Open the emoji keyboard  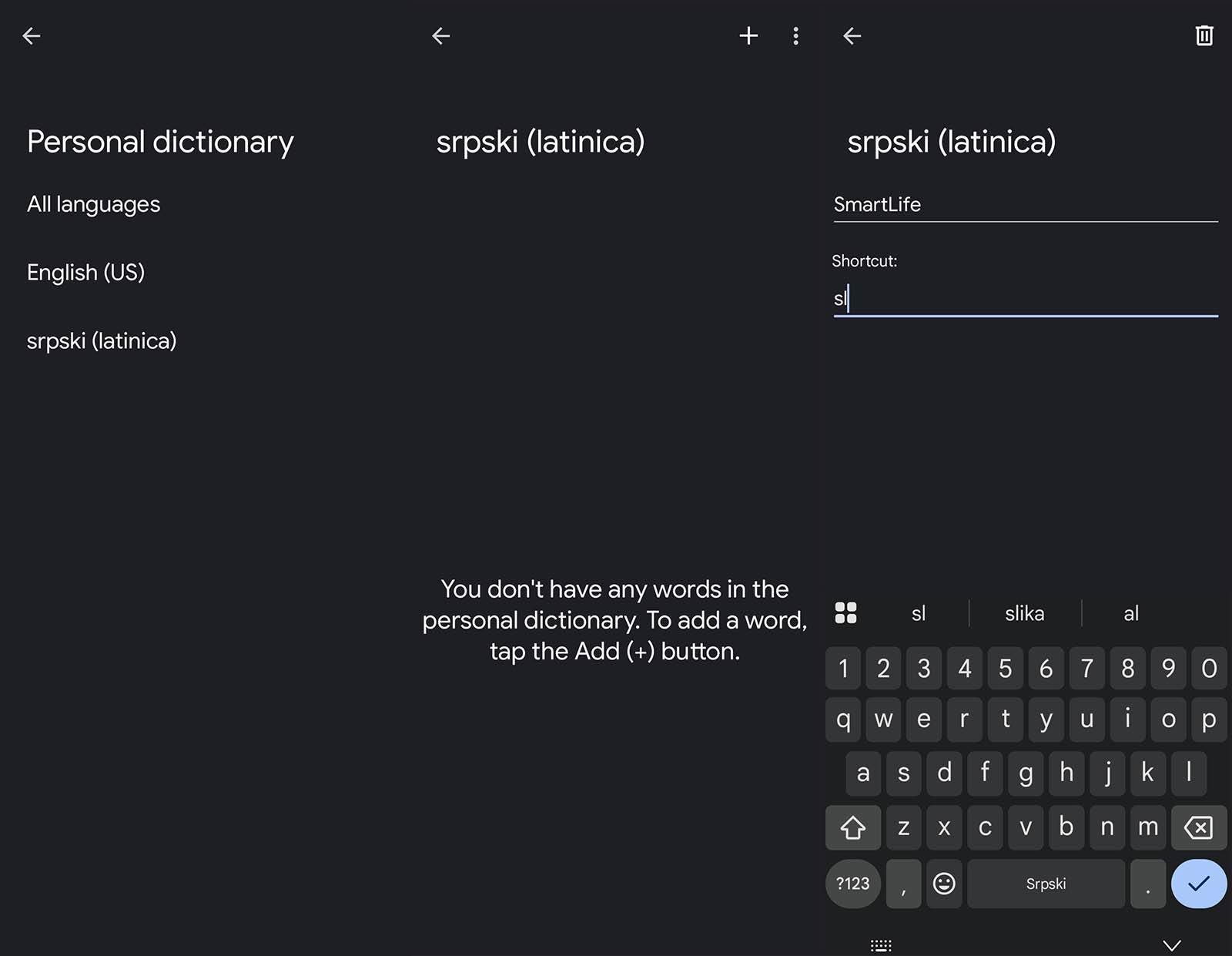coord(944,884)
